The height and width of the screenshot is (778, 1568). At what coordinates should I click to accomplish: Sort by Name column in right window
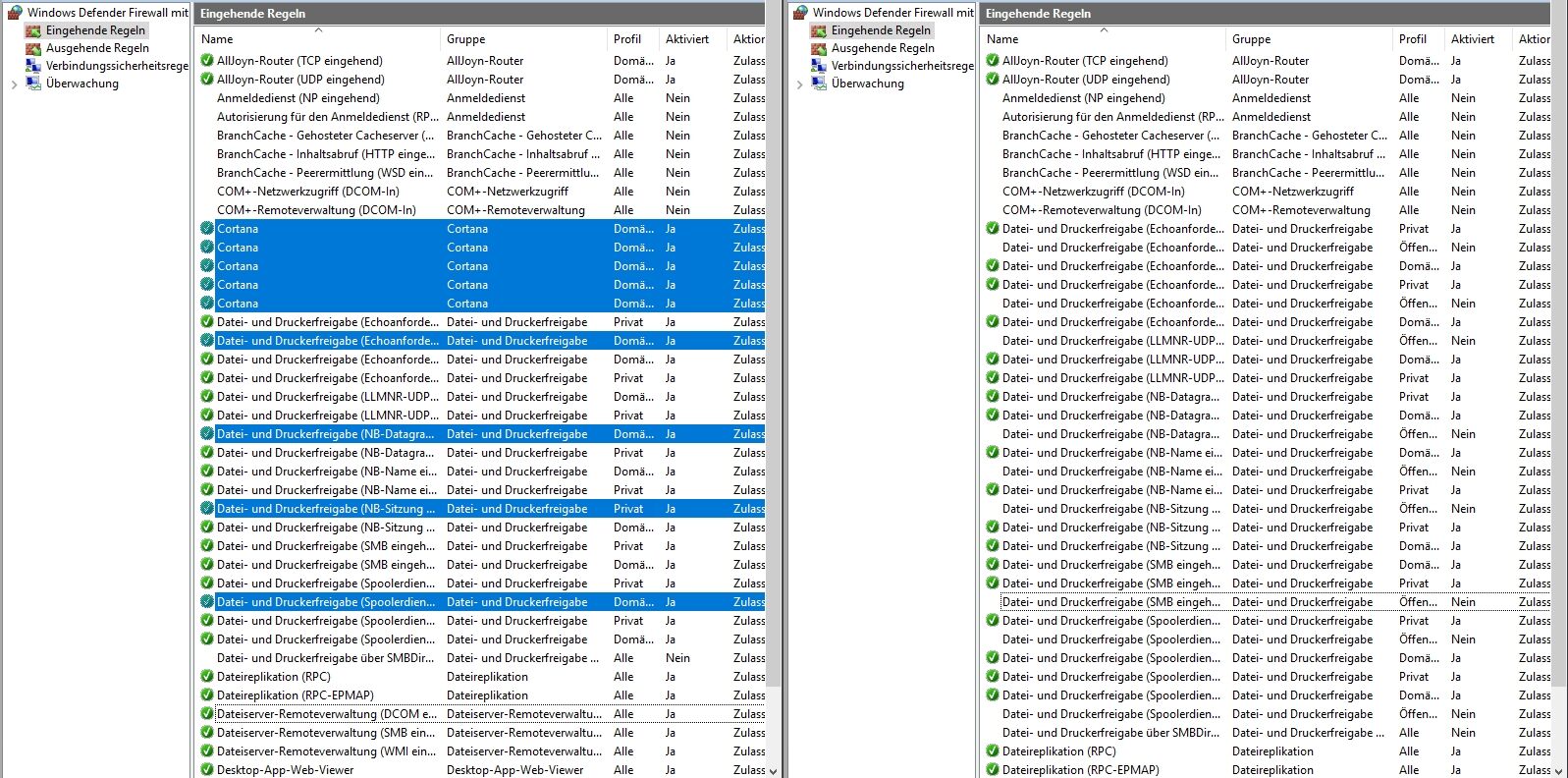[1104, 39]
